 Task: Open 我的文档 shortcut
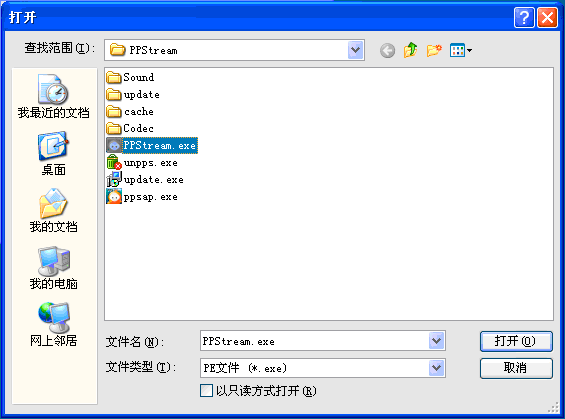(x=53, y=210)
